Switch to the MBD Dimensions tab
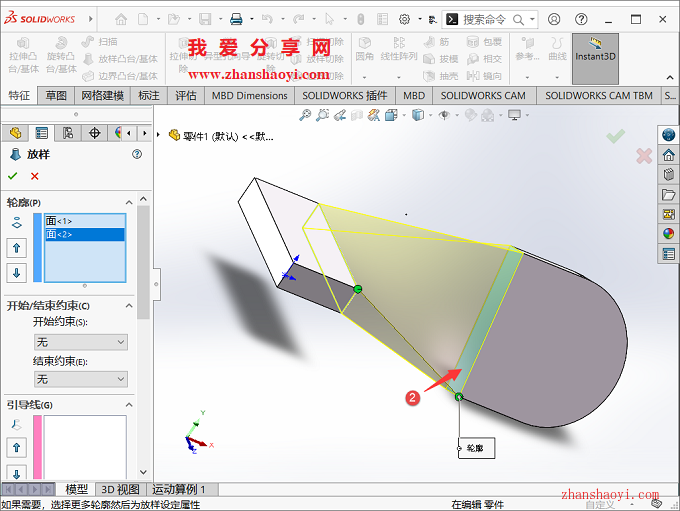The width and height of the screenshot is (680, 511). point(250,95)
